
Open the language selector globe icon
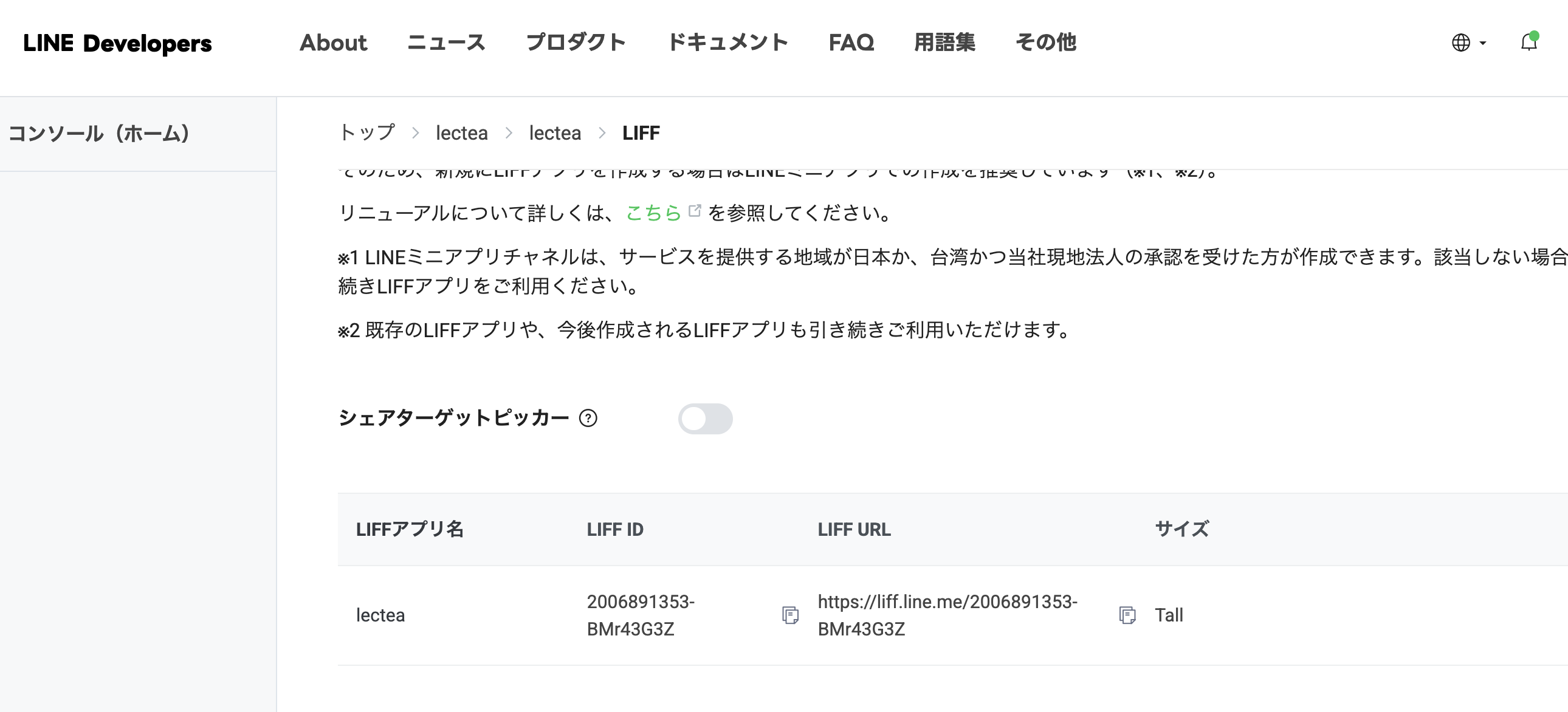[1461, 43]
